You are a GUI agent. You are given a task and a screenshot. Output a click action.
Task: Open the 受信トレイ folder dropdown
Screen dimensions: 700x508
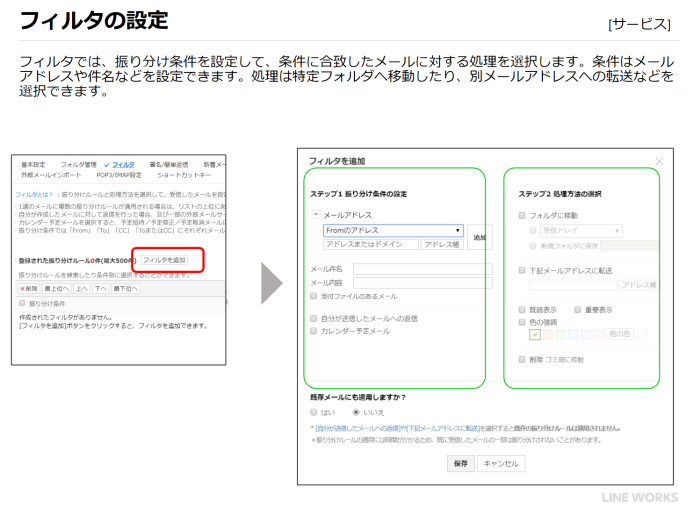pos(581,230)
